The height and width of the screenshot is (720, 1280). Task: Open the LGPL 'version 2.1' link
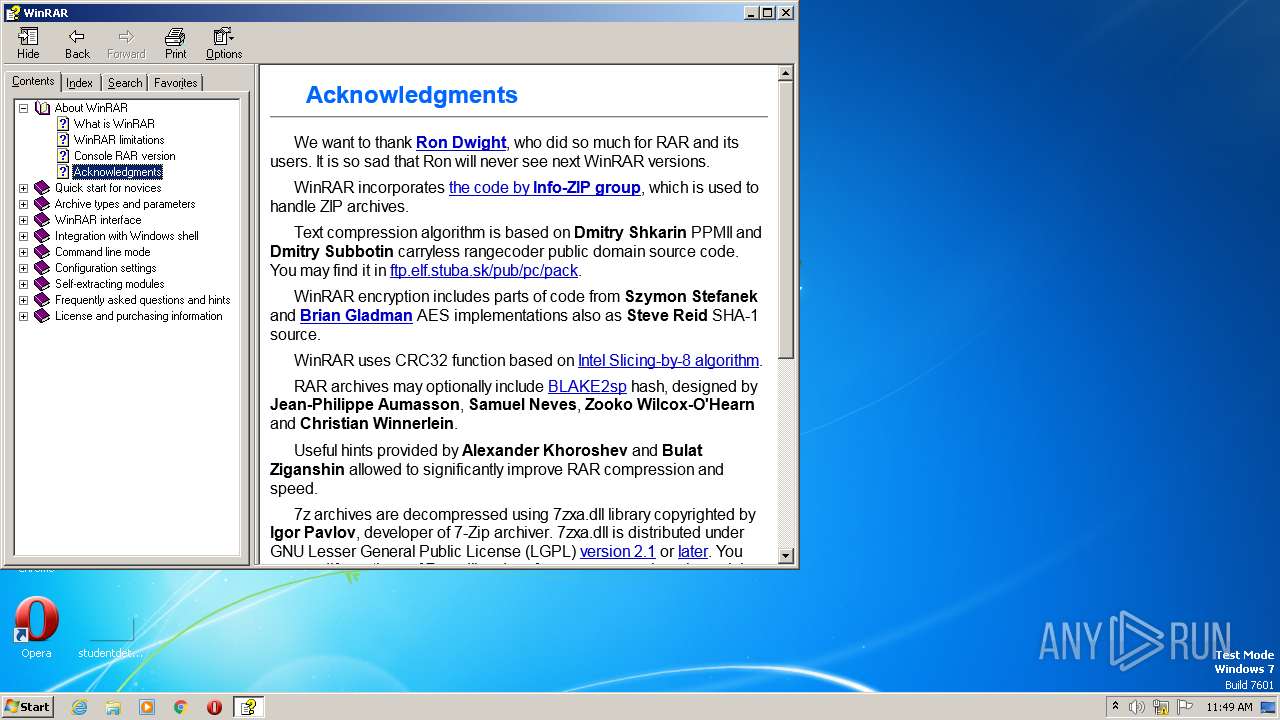coord(618,552)
